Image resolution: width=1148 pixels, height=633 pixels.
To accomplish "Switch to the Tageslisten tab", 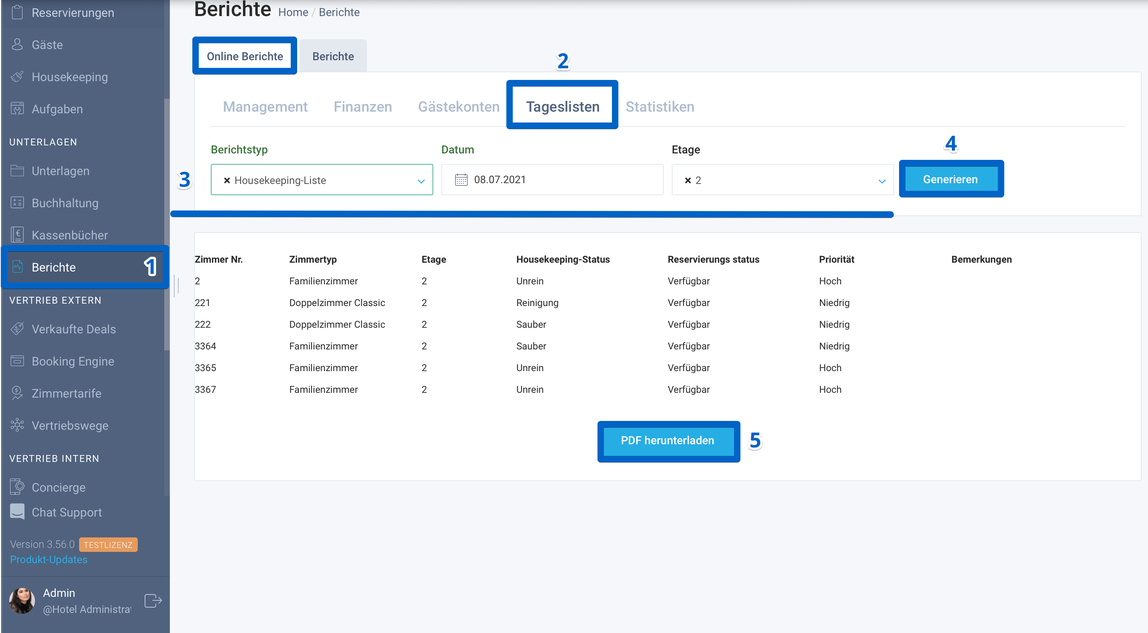I will [562, 106].
